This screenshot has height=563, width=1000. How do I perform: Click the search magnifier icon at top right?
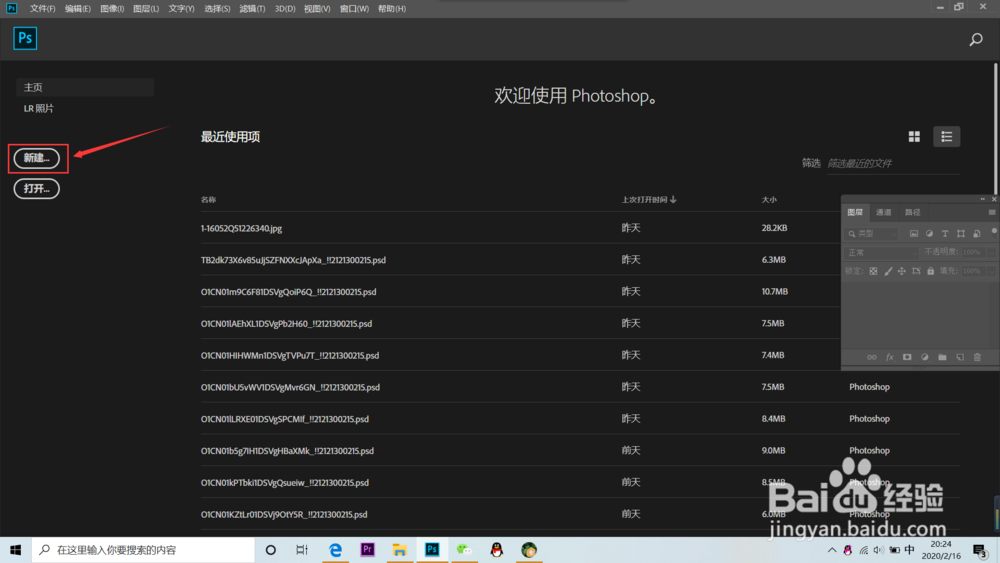click(976, 40)
